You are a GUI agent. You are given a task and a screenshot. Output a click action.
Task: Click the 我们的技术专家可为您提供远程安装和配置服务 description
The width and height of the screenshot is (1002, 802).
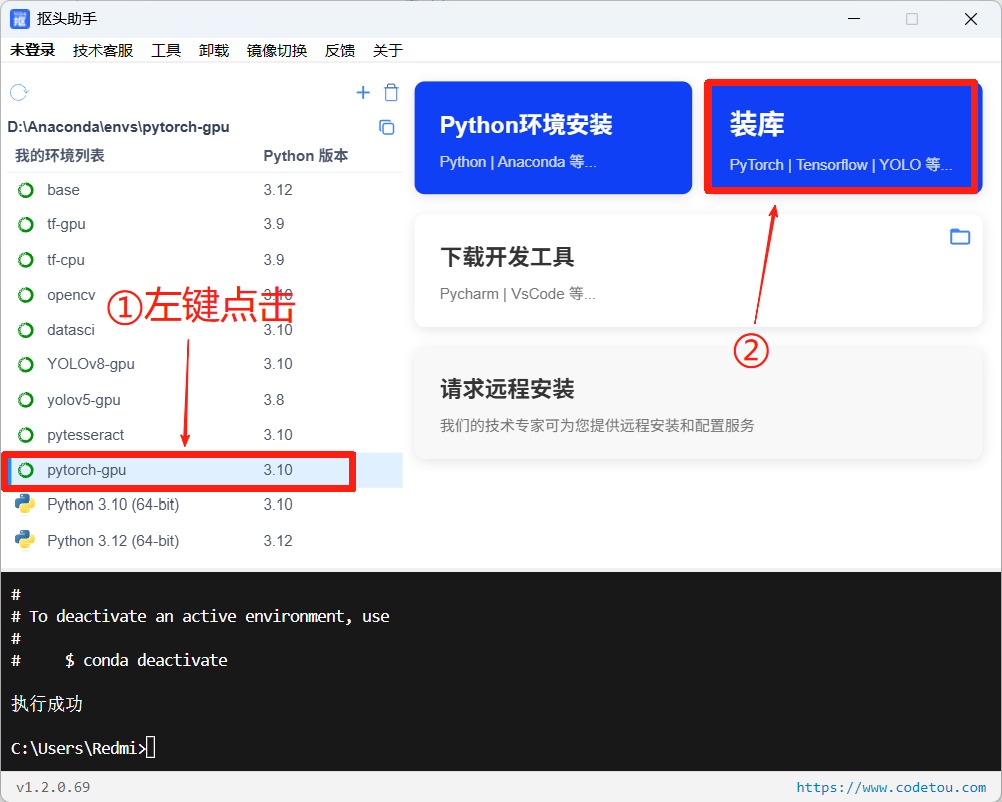point(597,426)
